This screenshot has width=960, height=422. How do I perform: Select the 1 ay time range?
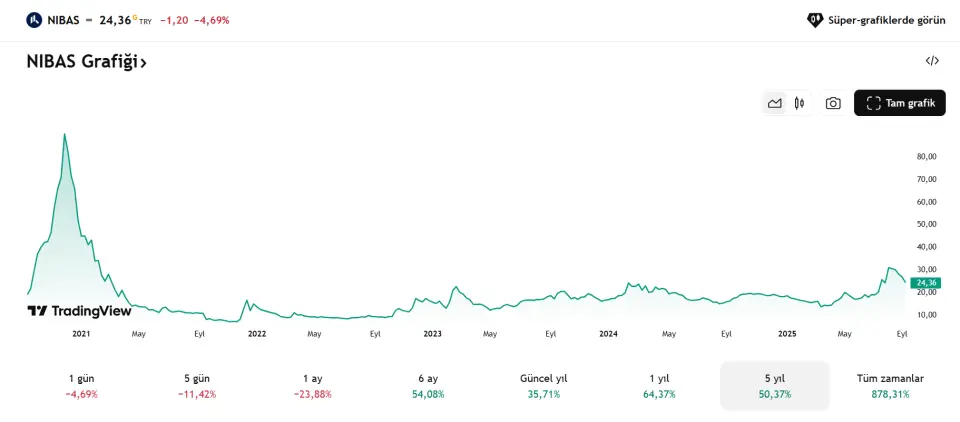click(312, 385)
